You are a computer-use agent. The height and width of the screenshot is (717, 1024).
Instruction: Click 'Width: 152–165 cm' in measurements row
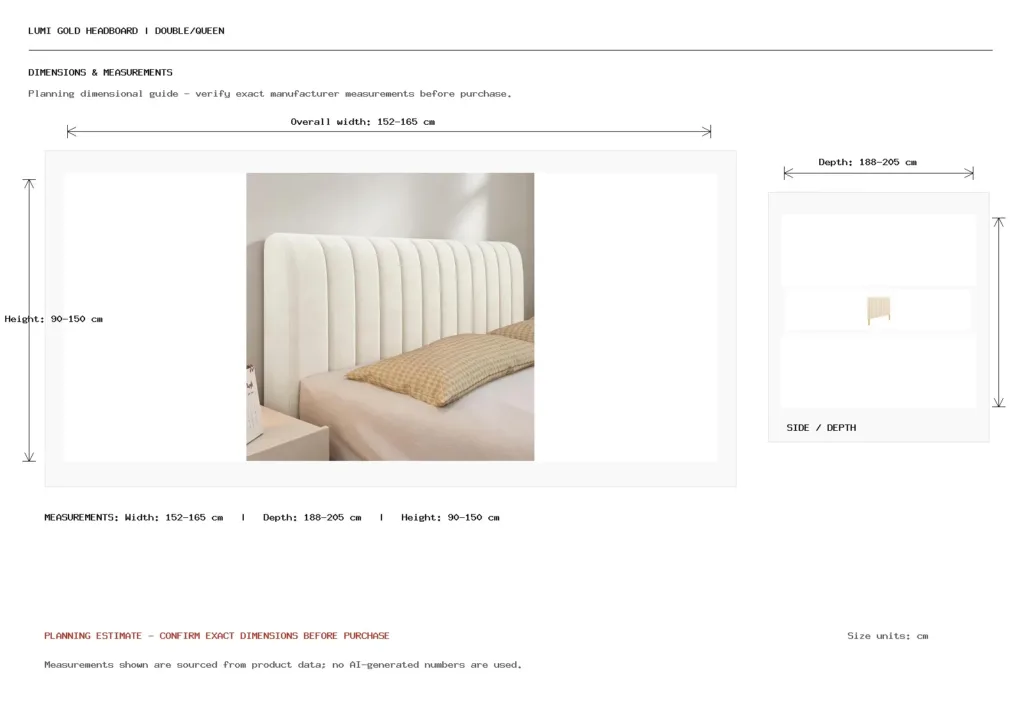[x=174, y=517]
